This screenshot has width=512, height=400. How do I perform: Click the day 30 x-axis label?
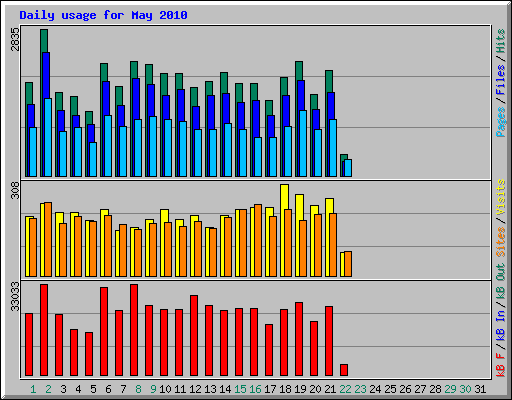click(x=465, y=389)
